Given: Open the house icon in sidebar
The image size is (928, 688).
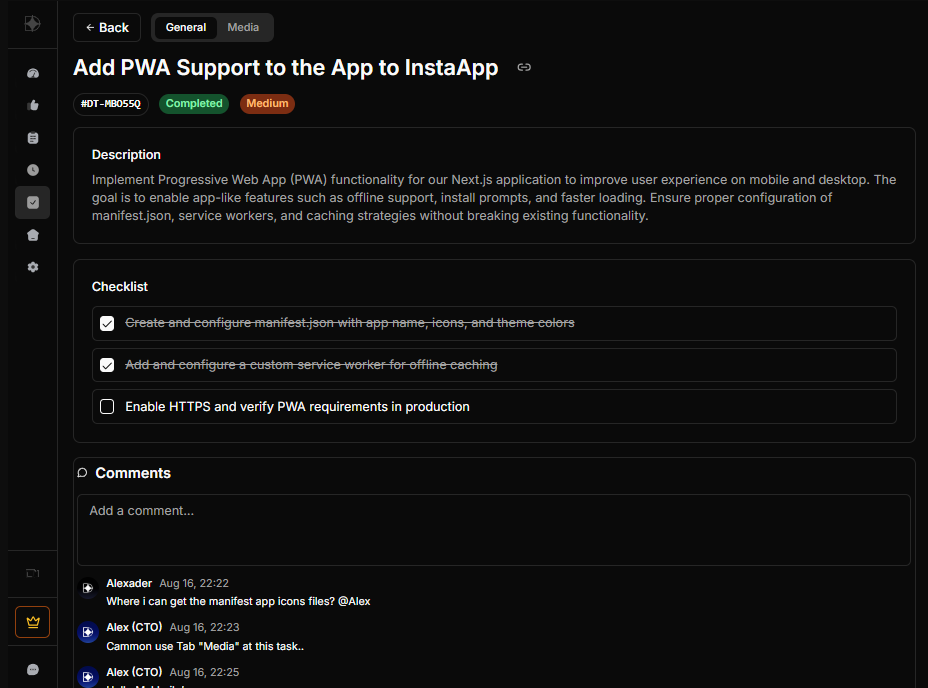Looking at the screenshot, I should [33, 235].
